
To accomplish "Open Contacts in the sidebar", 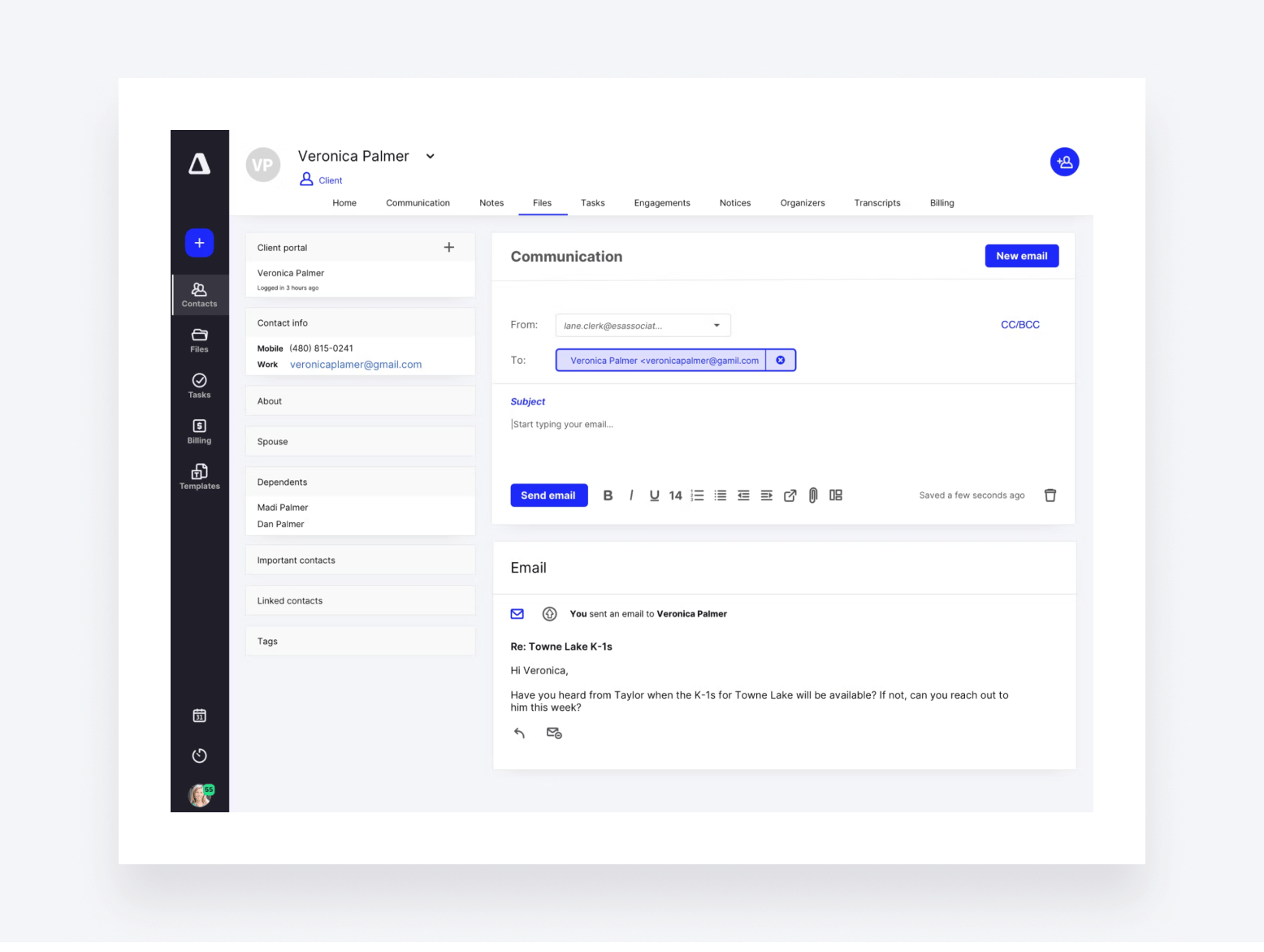I will (x=199, y=295).
